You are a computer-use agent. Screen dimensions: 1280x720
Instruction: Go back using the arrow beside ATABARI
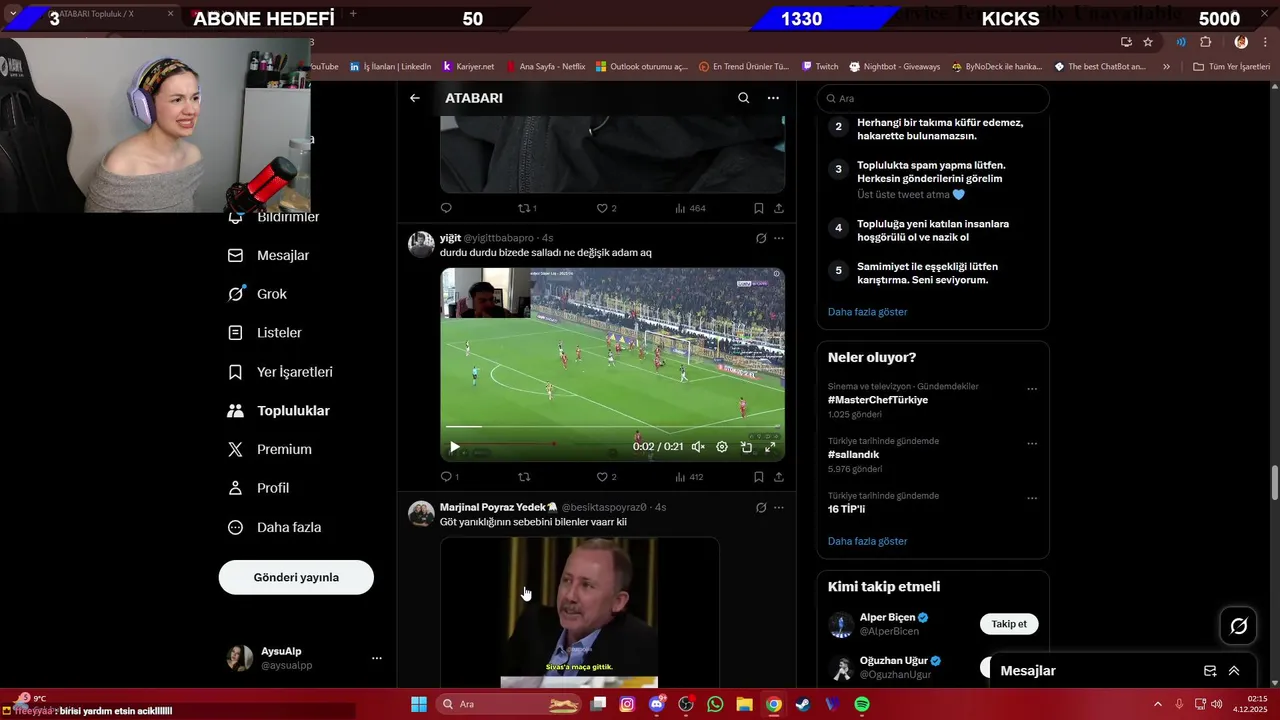[x=415, y=98]
